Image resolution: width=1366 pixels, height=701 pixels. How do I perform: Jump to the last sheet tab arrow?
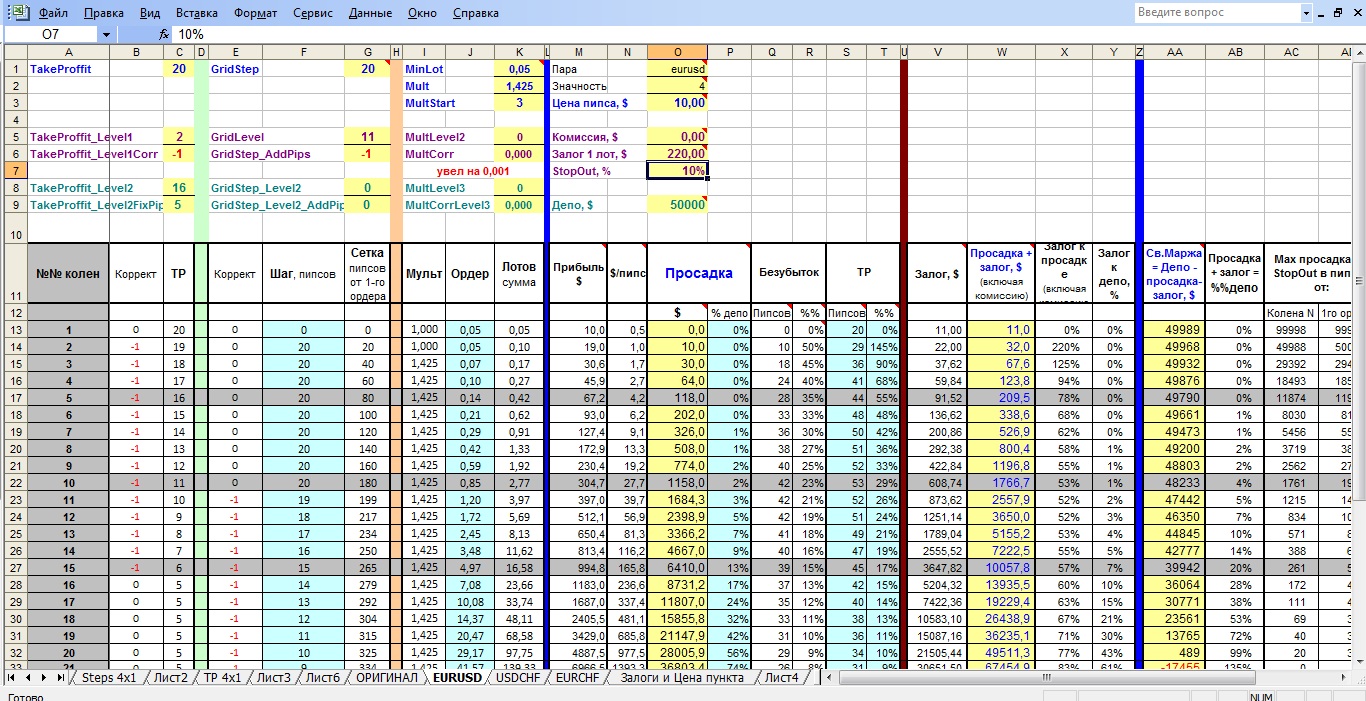pos(60,678)
